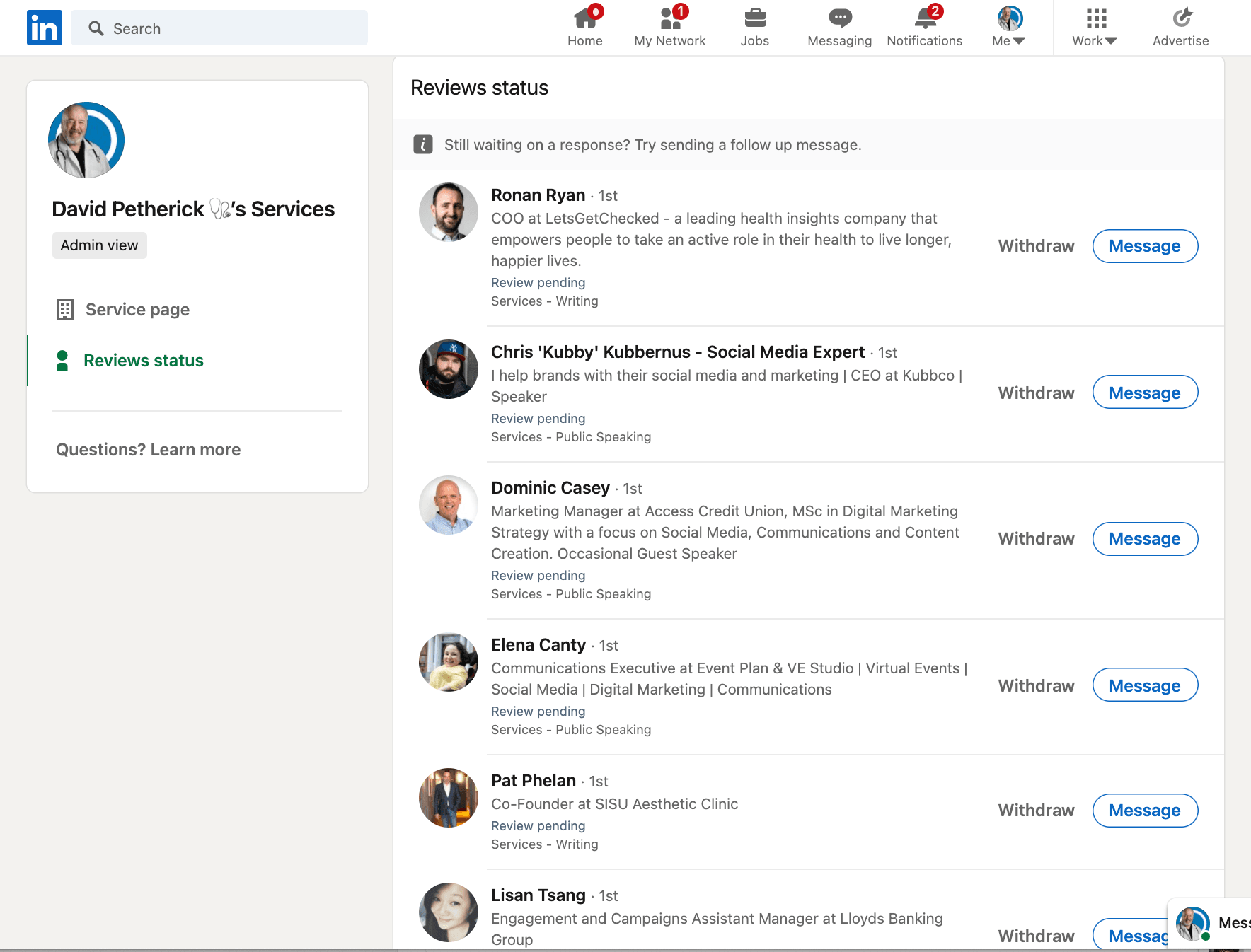Open Messaging speech bubble icon
1251x952 pixels.
[840, 18]
